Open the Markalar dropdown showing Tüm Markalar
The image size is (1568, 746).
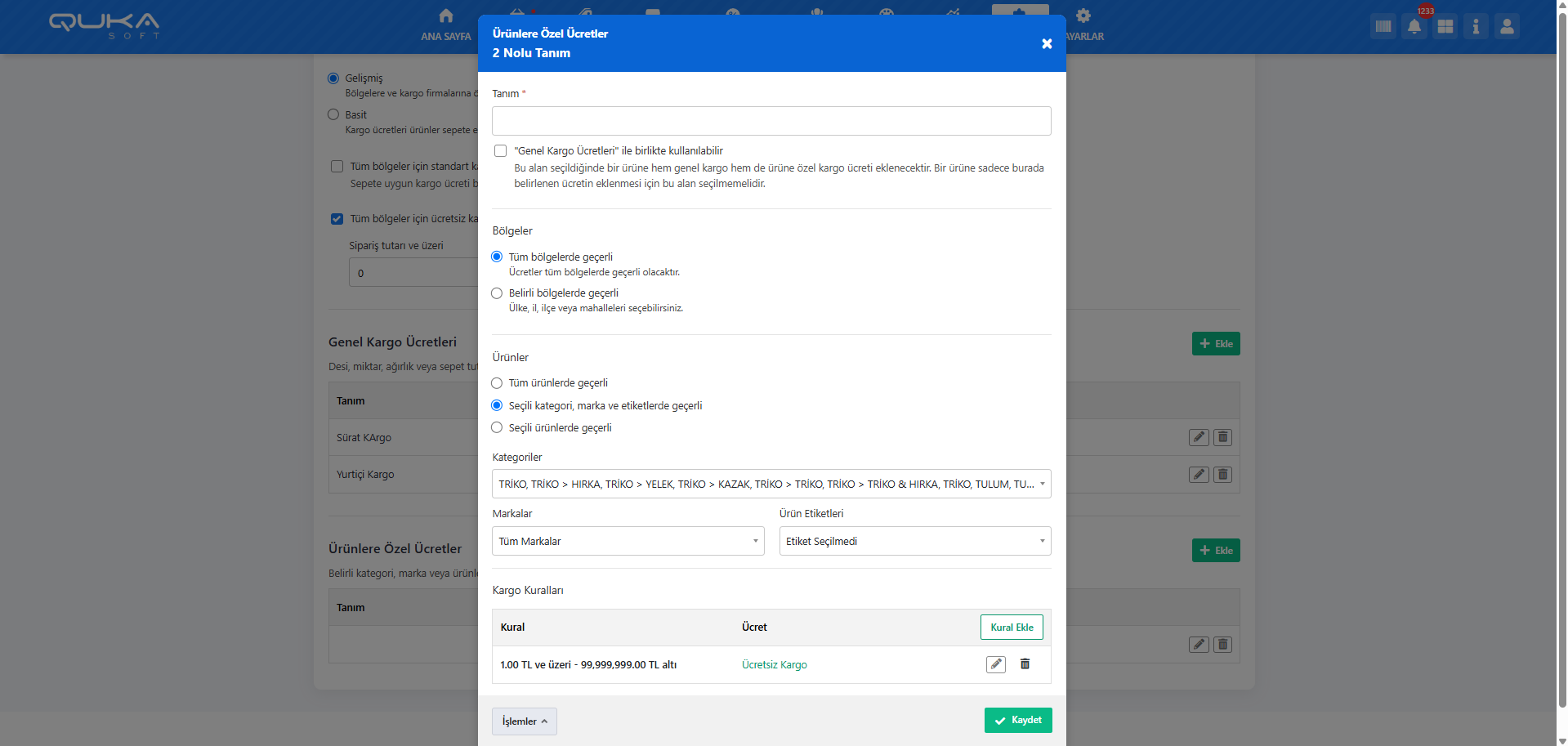click(x=628, y=542)
